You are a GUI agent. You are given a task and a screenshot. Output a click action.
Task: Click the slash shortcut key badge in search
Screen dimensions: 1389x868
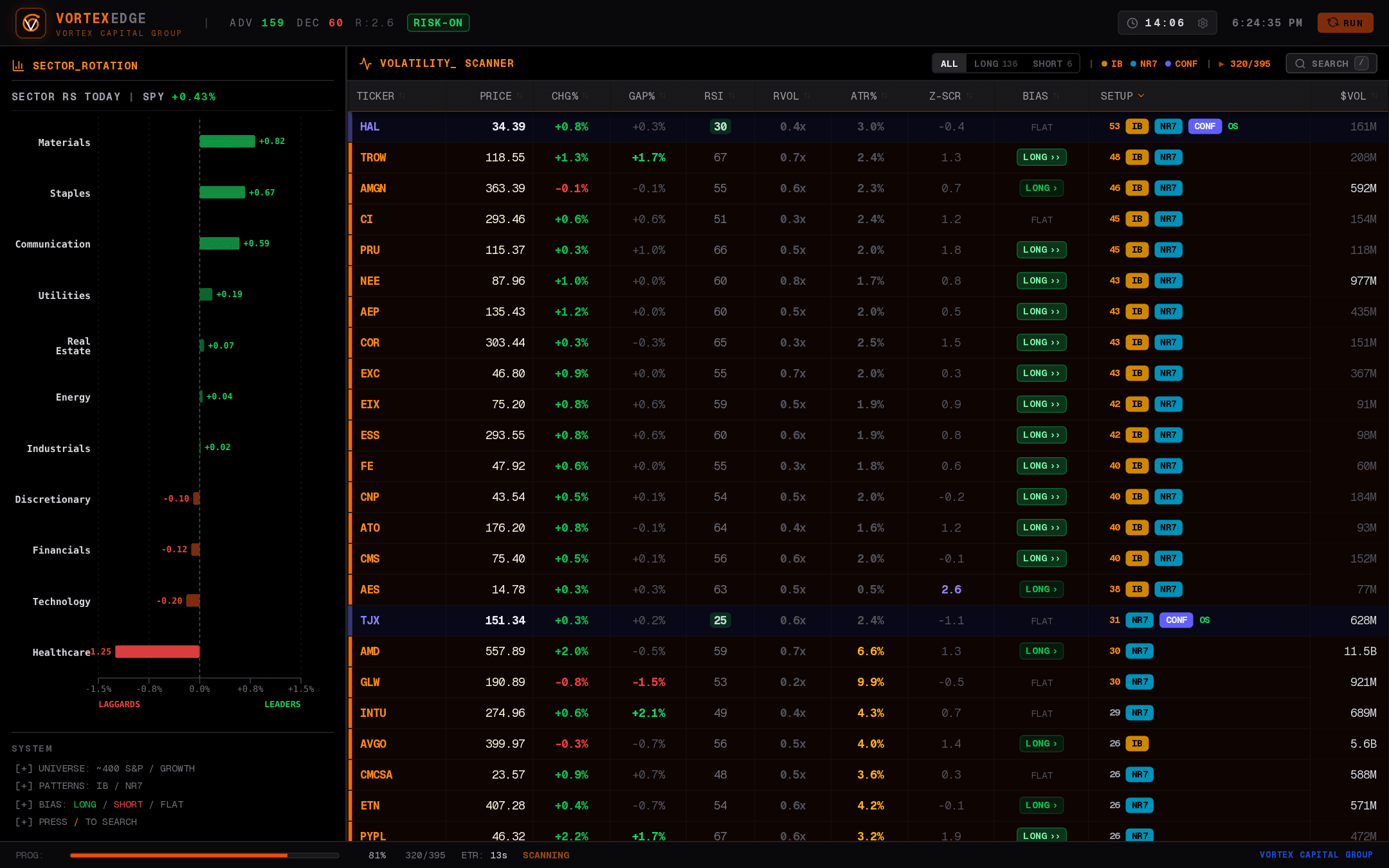click(1361, 63)
